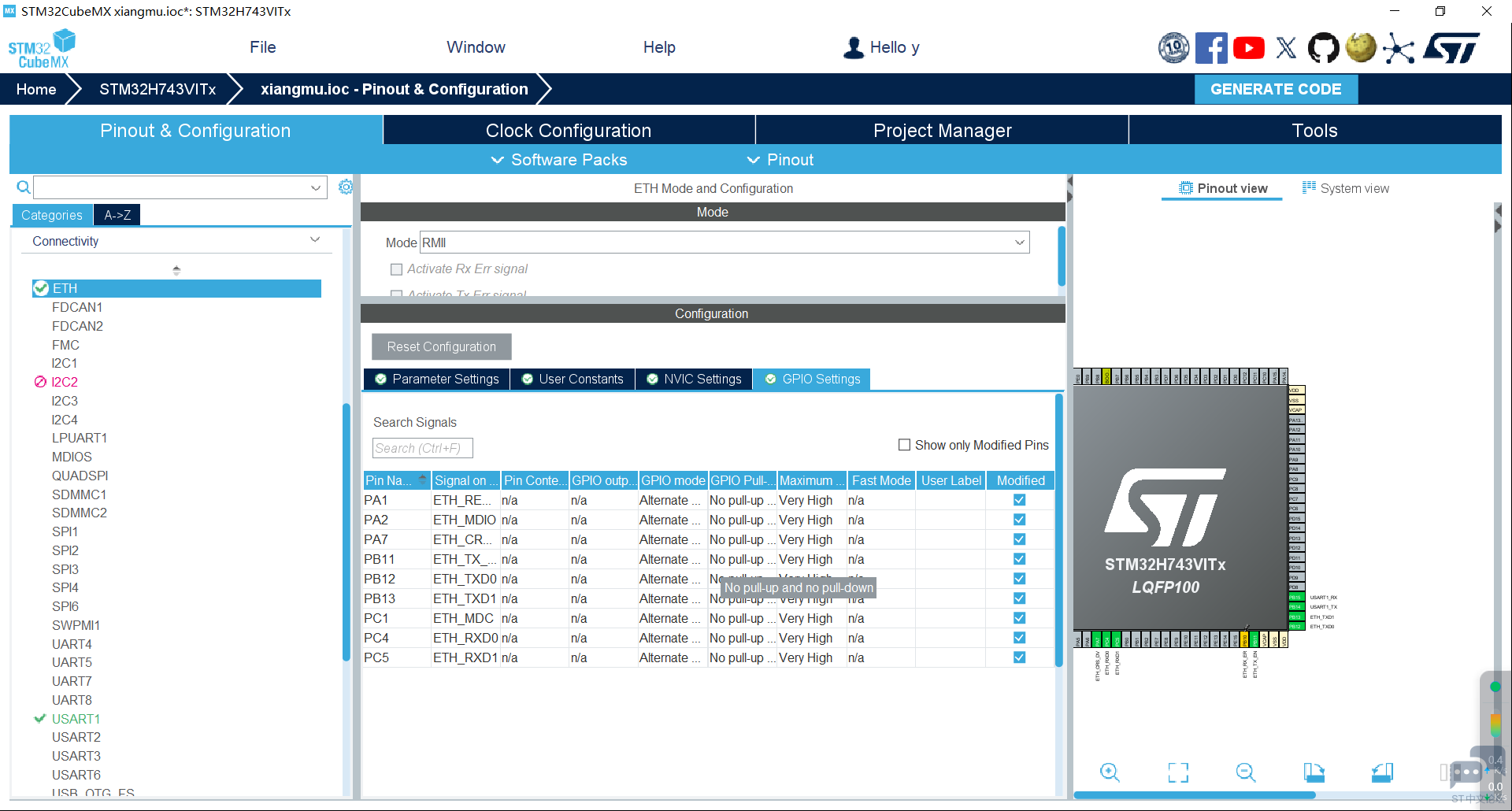The image size is (1512, 811).
Task: Open the Parameter Settings tab
Action: point(437,380)
